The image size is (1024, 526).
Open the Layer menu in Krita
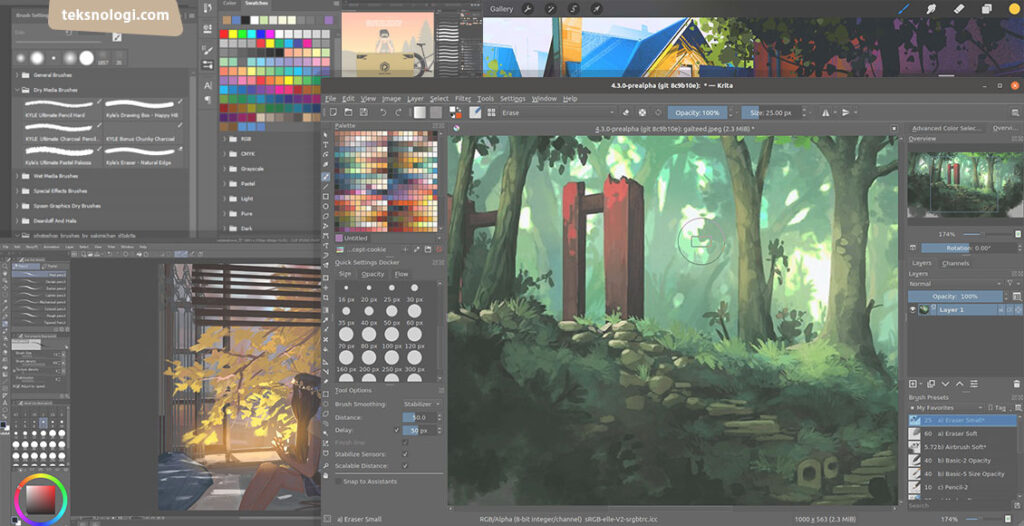point(415,99)
